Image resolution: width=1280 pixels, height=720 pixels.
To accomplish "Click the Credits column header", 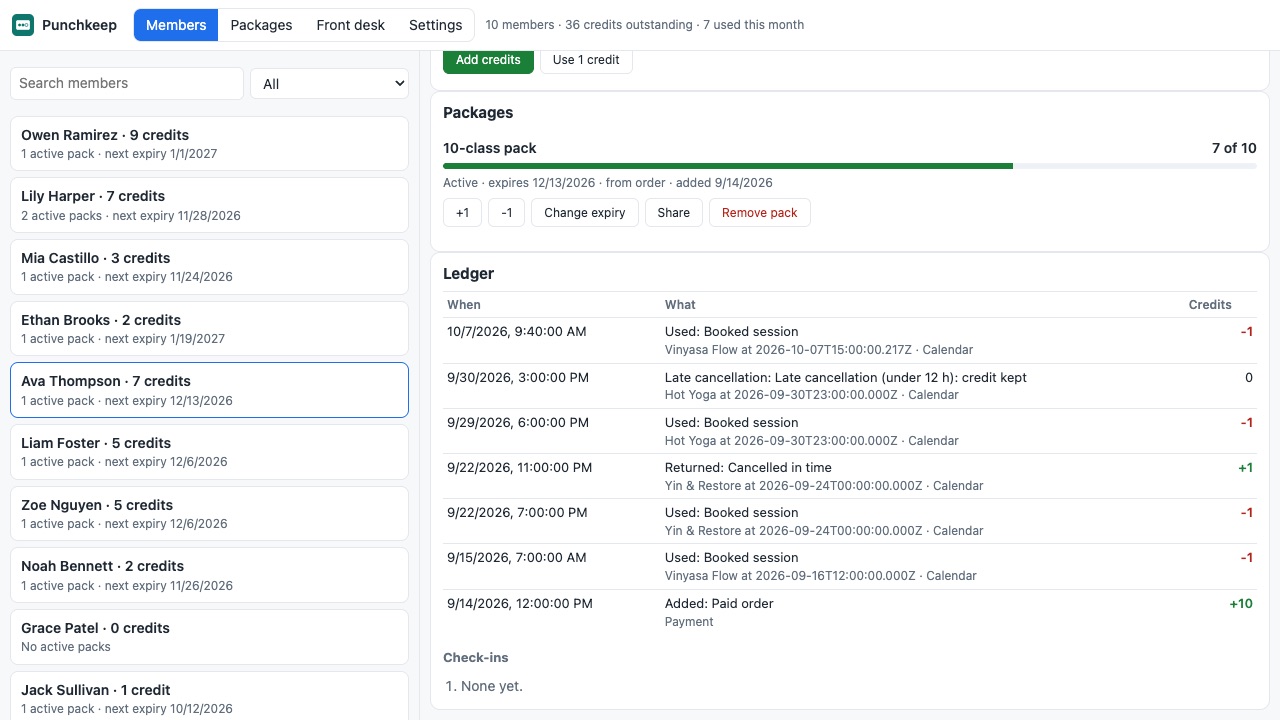I will coord(1210,305).
